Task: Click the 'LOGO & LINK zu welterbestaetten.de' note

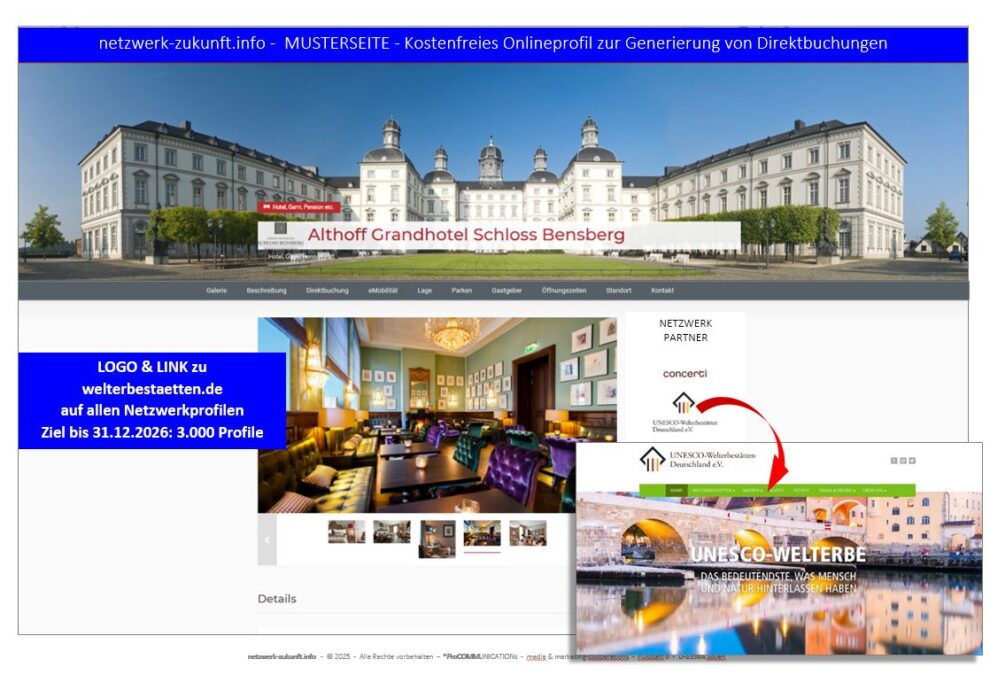Action: click(152, 400)
